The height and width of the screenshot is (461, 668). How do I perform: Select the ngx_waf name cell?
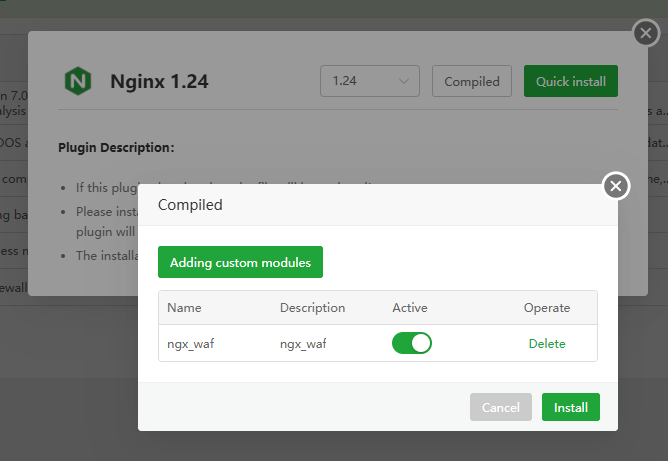[x=190, y=343]
